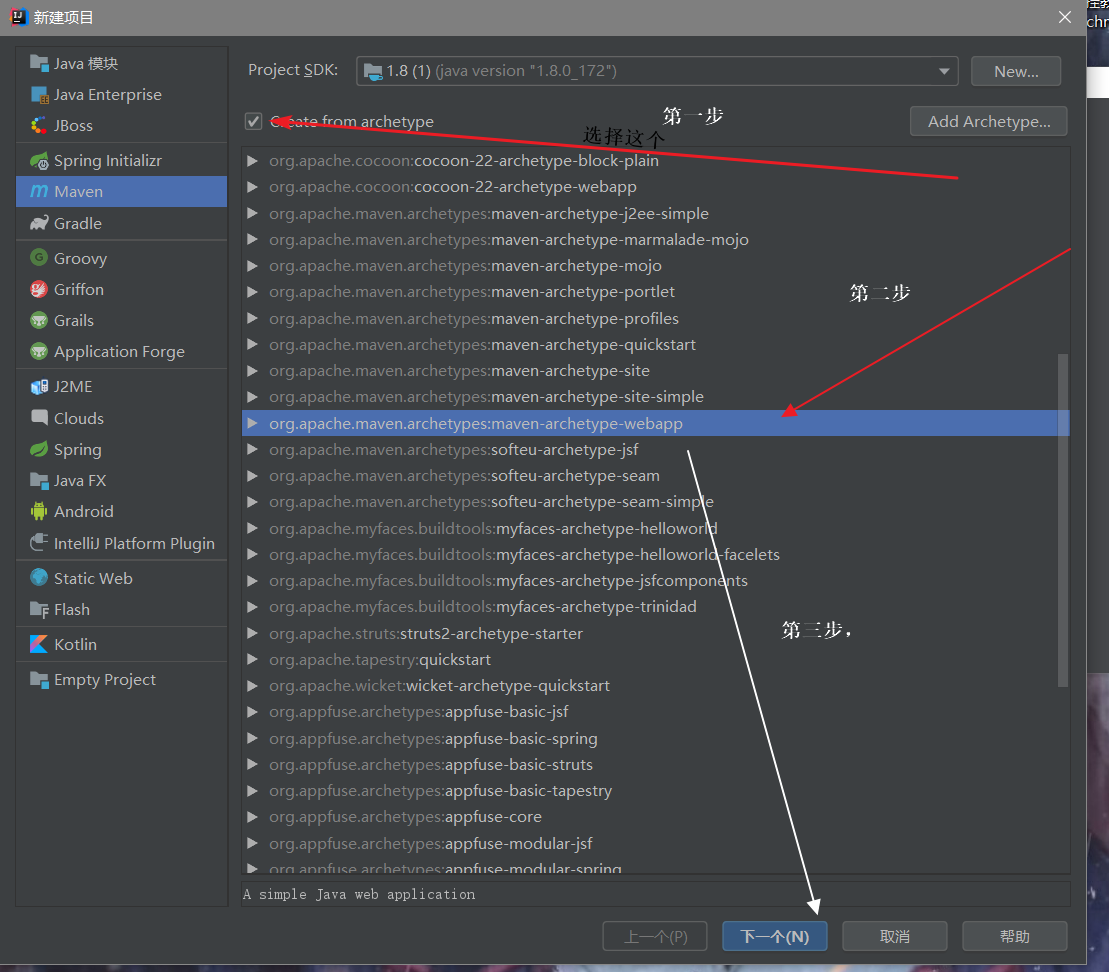Viewport: 1109px width, 972px height.
Task: Click the Kotlin K icon
Action: tap(39, 644)
